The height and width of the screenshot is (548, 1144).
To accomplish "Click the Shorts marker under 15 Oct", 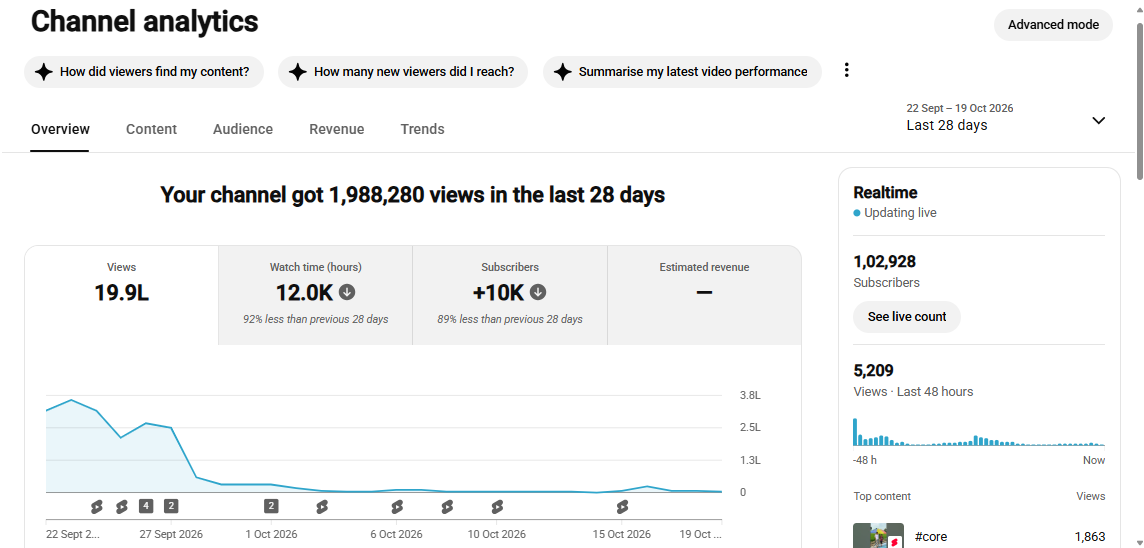I will tap(622, 506).
